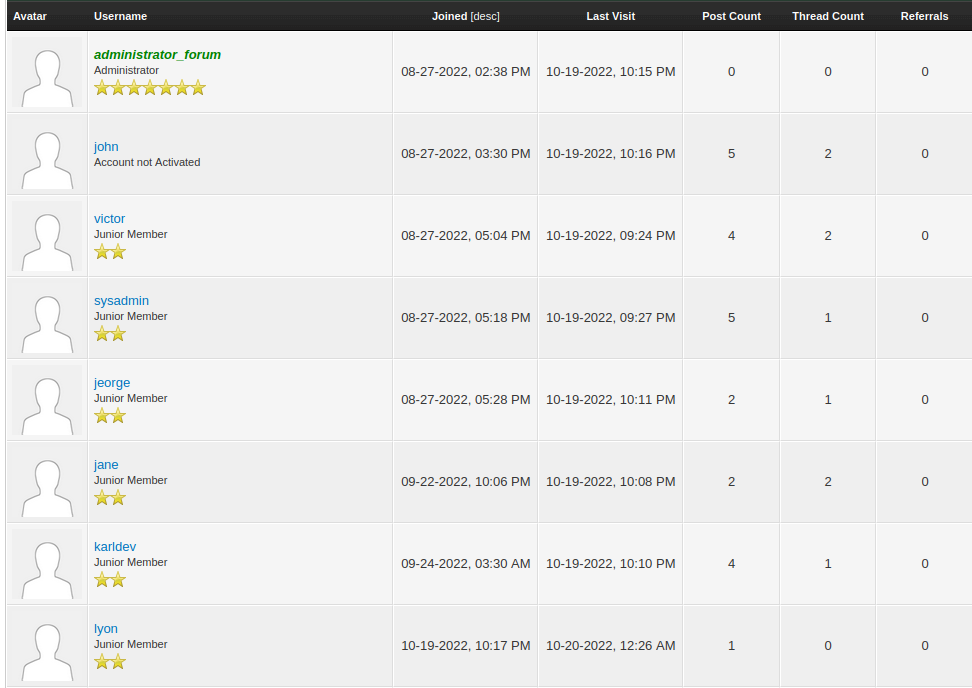Open karldev's profile
This screenshot has height=688, width=972.
[x=115, y=547]
